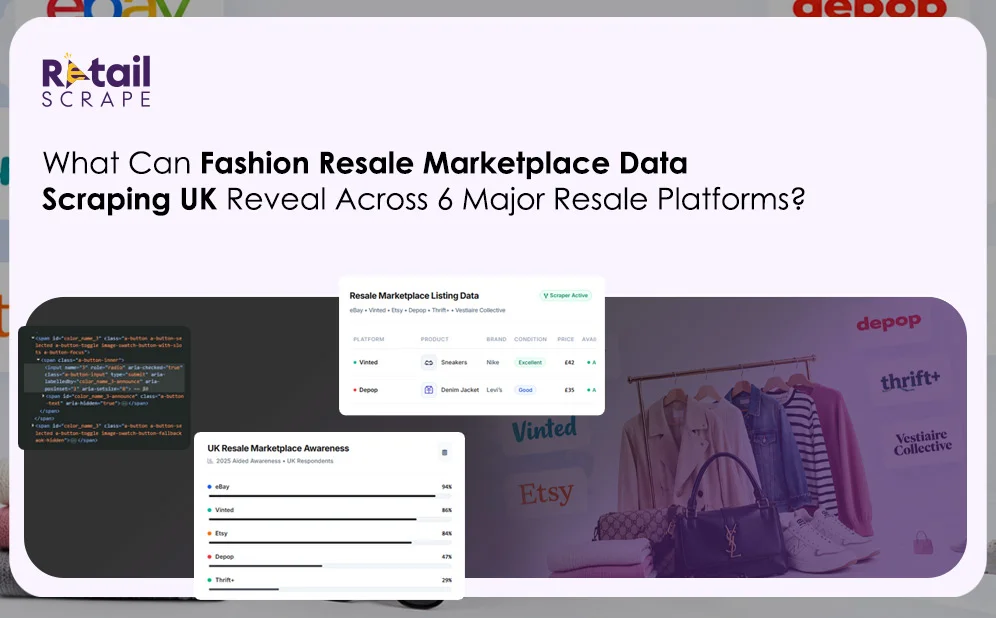Select the PRODUCT column header

(434, 339)
